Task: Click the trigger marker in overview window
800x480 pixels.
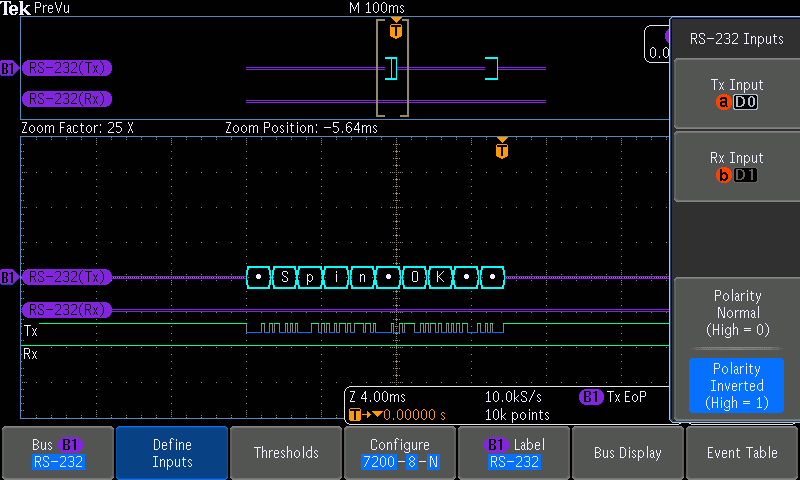Action: [x=396, y=29]
